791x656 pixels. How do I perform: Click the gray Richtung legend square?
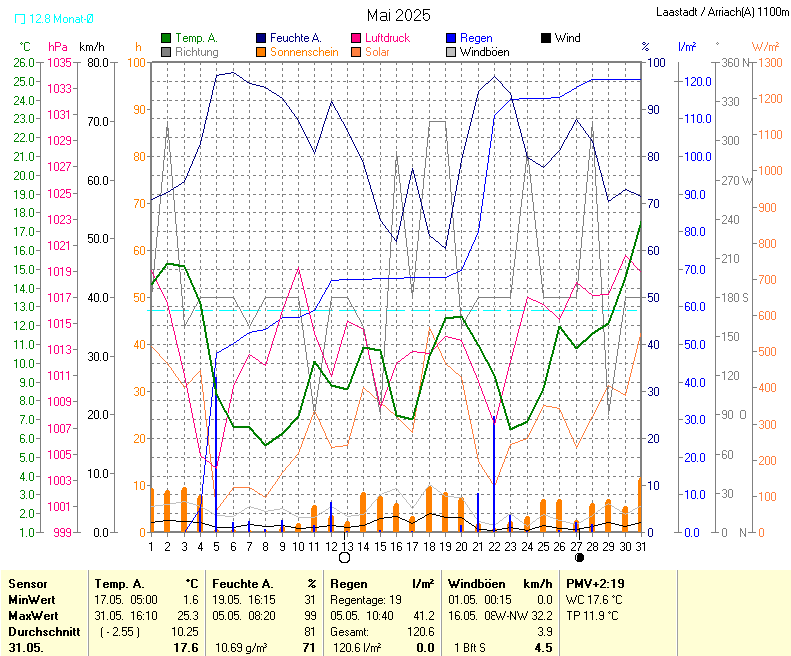tap(166, 51)
